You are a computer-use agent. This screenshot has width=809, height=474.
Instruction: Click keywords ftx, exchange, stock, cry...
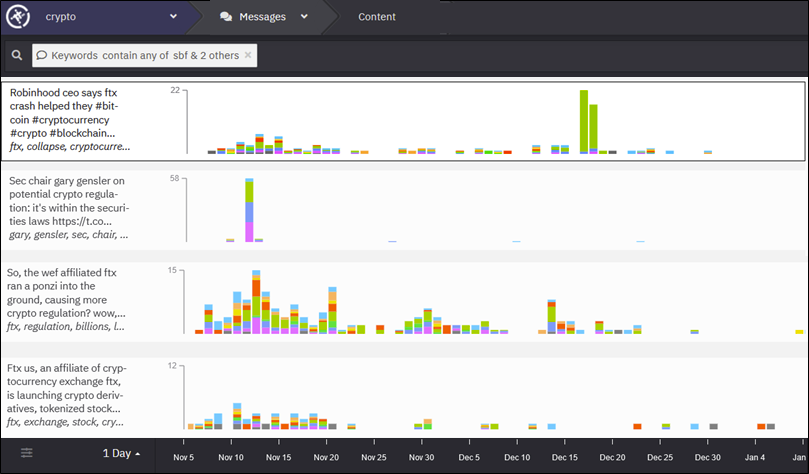tap(66, 422)
